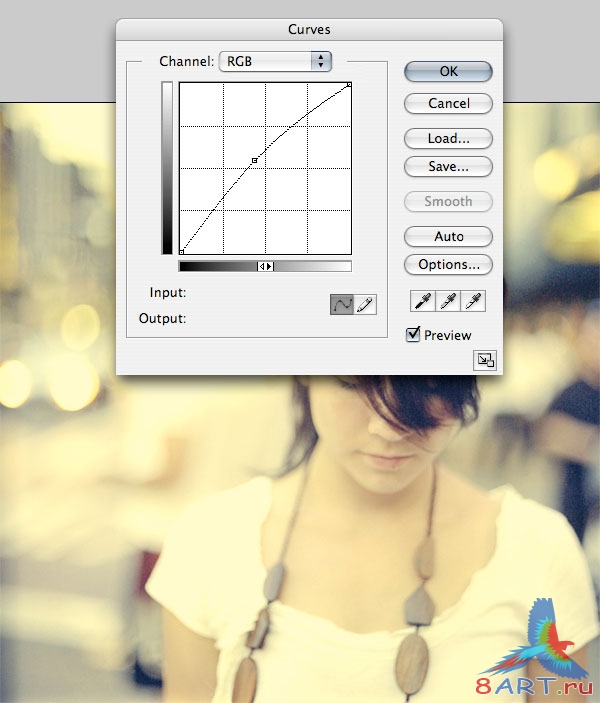600x703 pixels.
Task: Click the curve grid size toggle icon
Action: point(485,360)
